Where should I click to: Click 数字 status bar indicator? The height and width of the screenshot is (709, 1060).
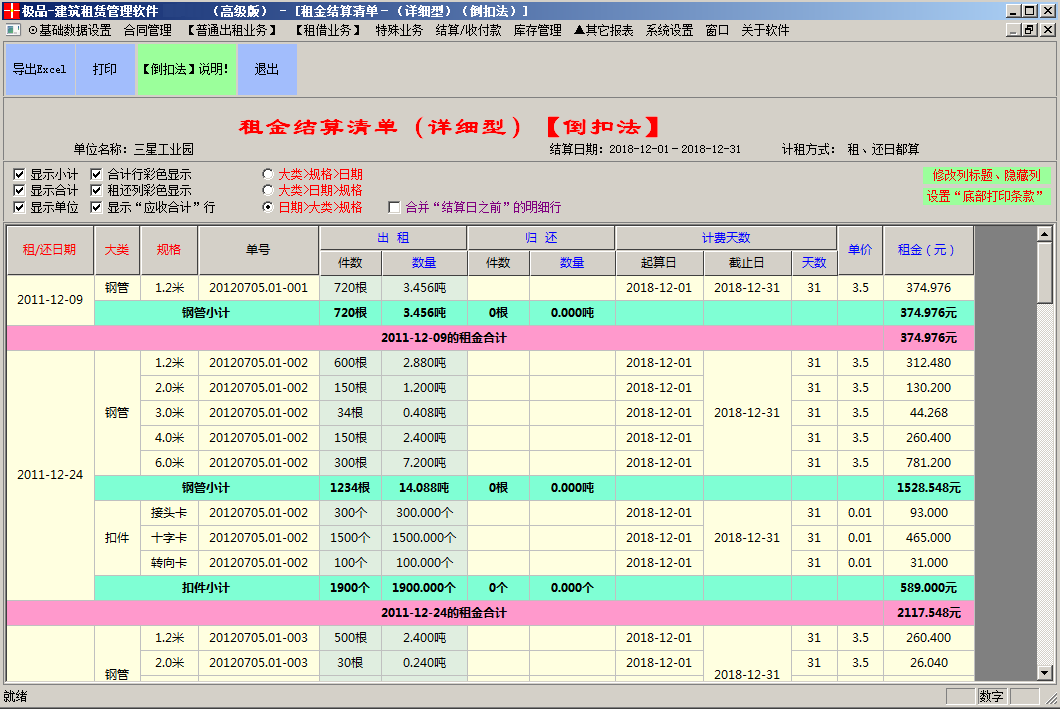[x=991, y=696]
